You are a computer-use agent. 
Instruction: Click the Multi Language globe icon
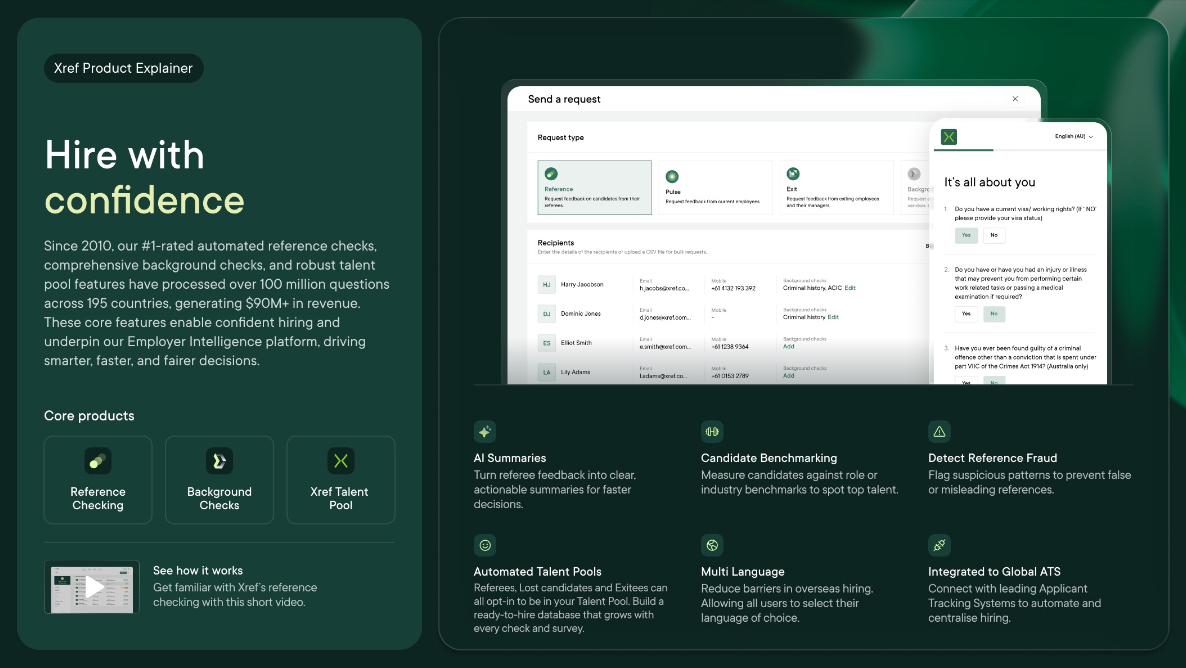712,545
